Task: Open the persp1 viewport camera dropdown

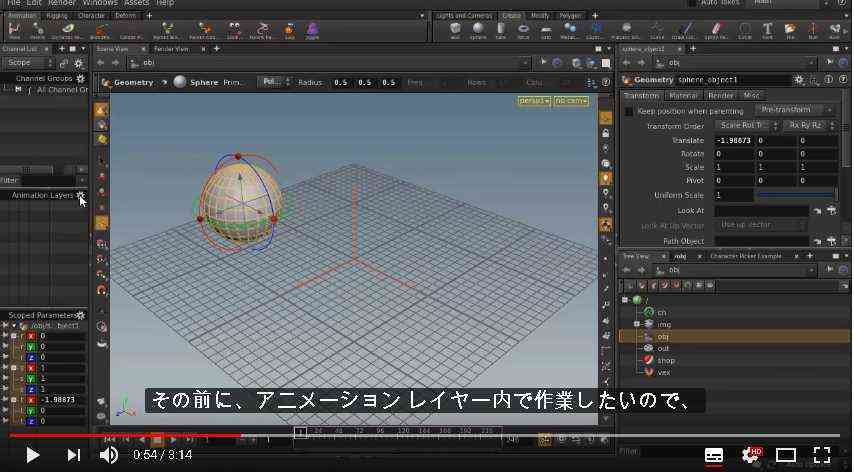Action: [534, 101]
